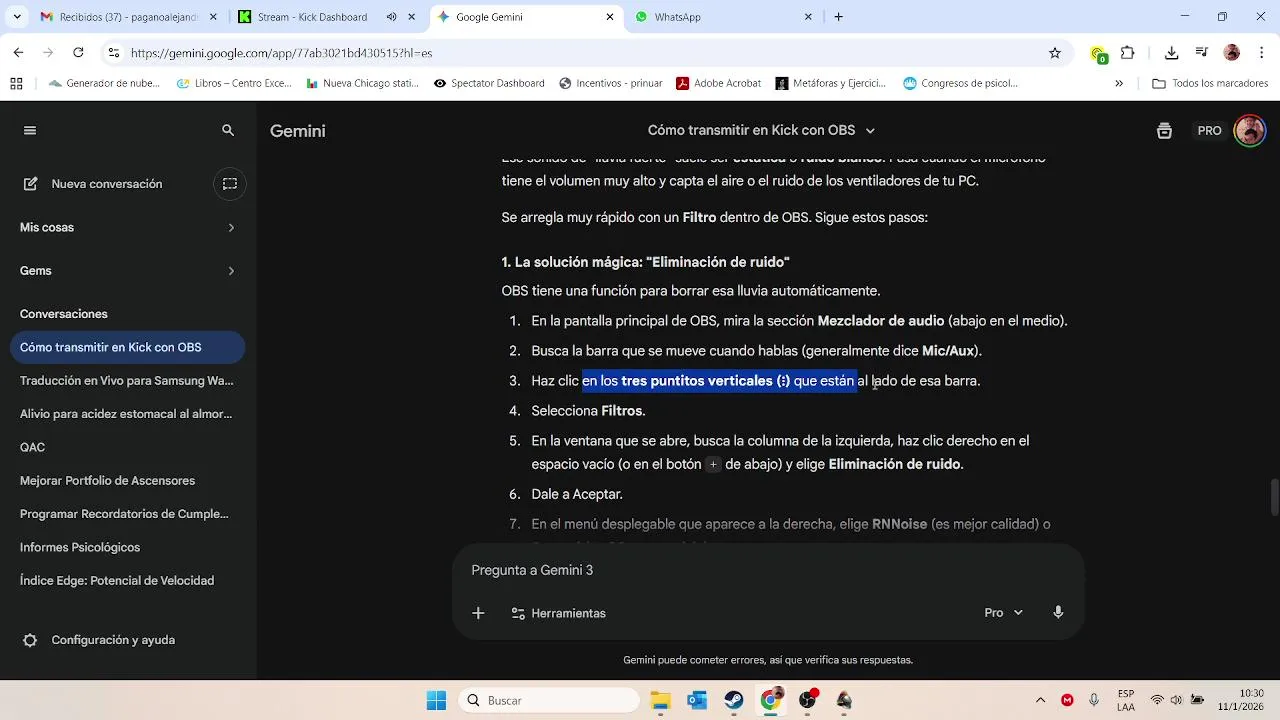Click the Herramientas button
This screenshot has height=720, width=1280.
[558, 613]
